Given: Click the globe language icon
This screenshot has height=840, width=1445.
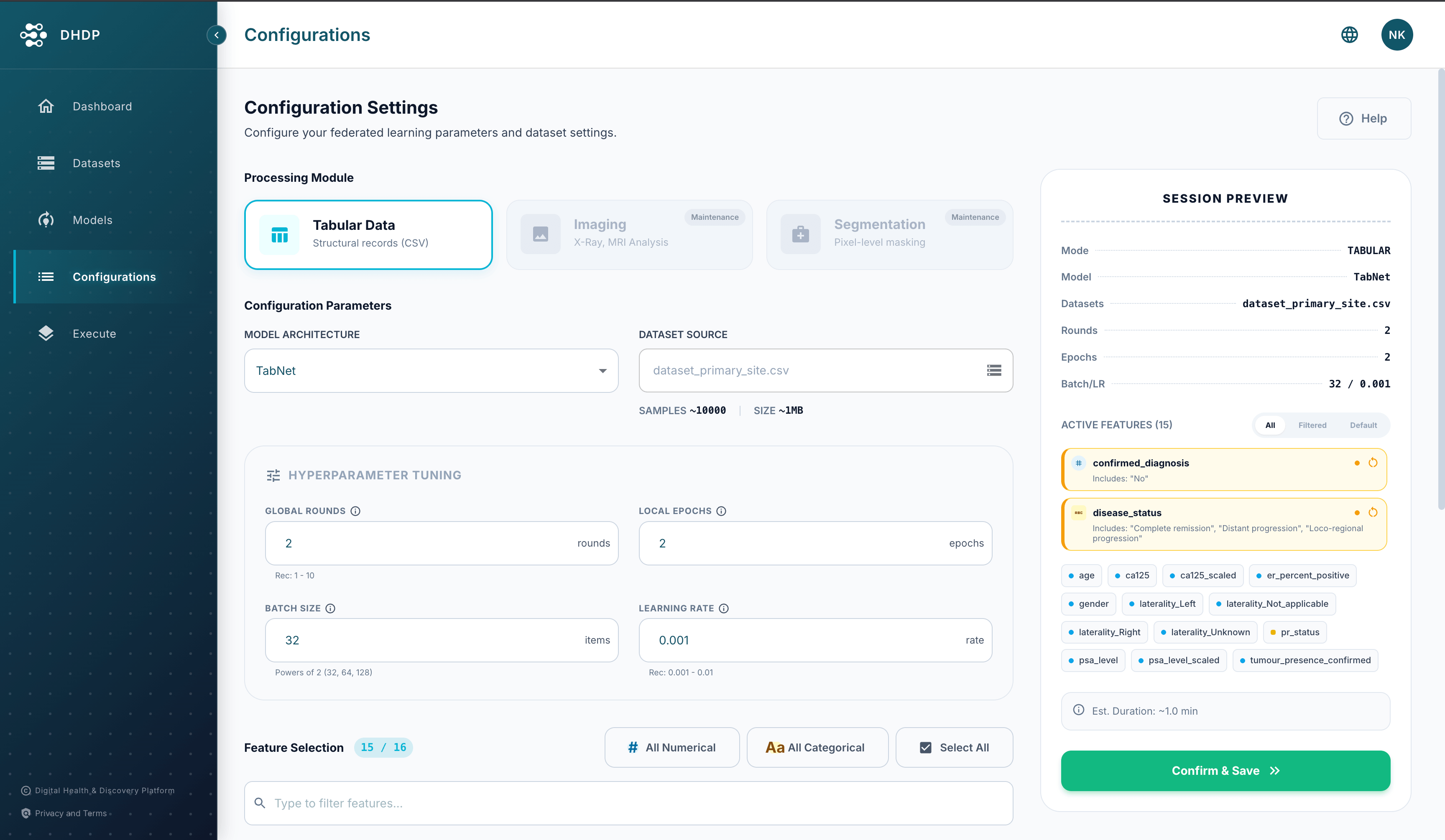Looking at the screenshot, I should [1349, 35].
